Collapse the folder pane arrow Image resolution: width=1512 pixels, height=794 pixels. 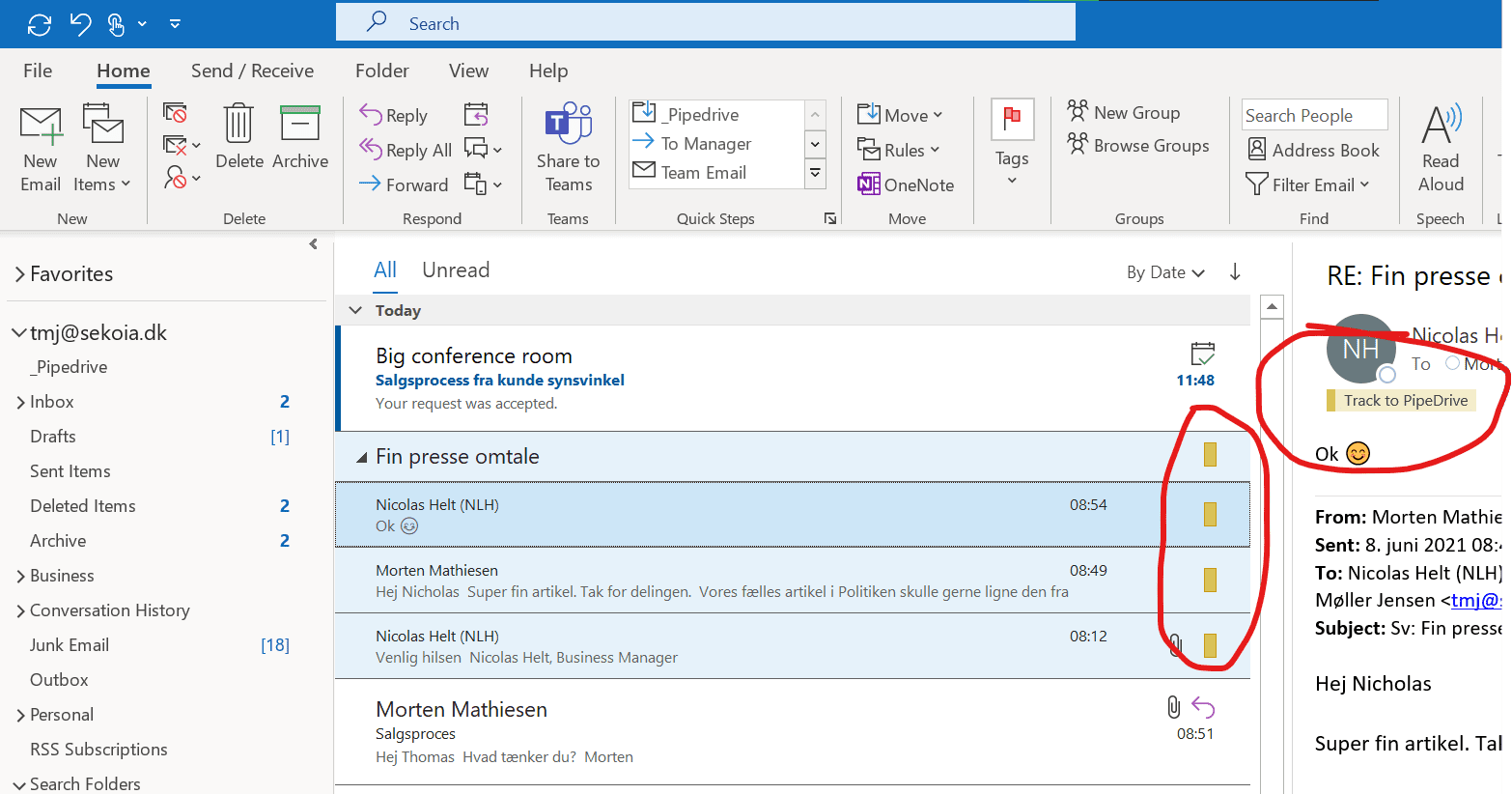(x=313, y=244)
